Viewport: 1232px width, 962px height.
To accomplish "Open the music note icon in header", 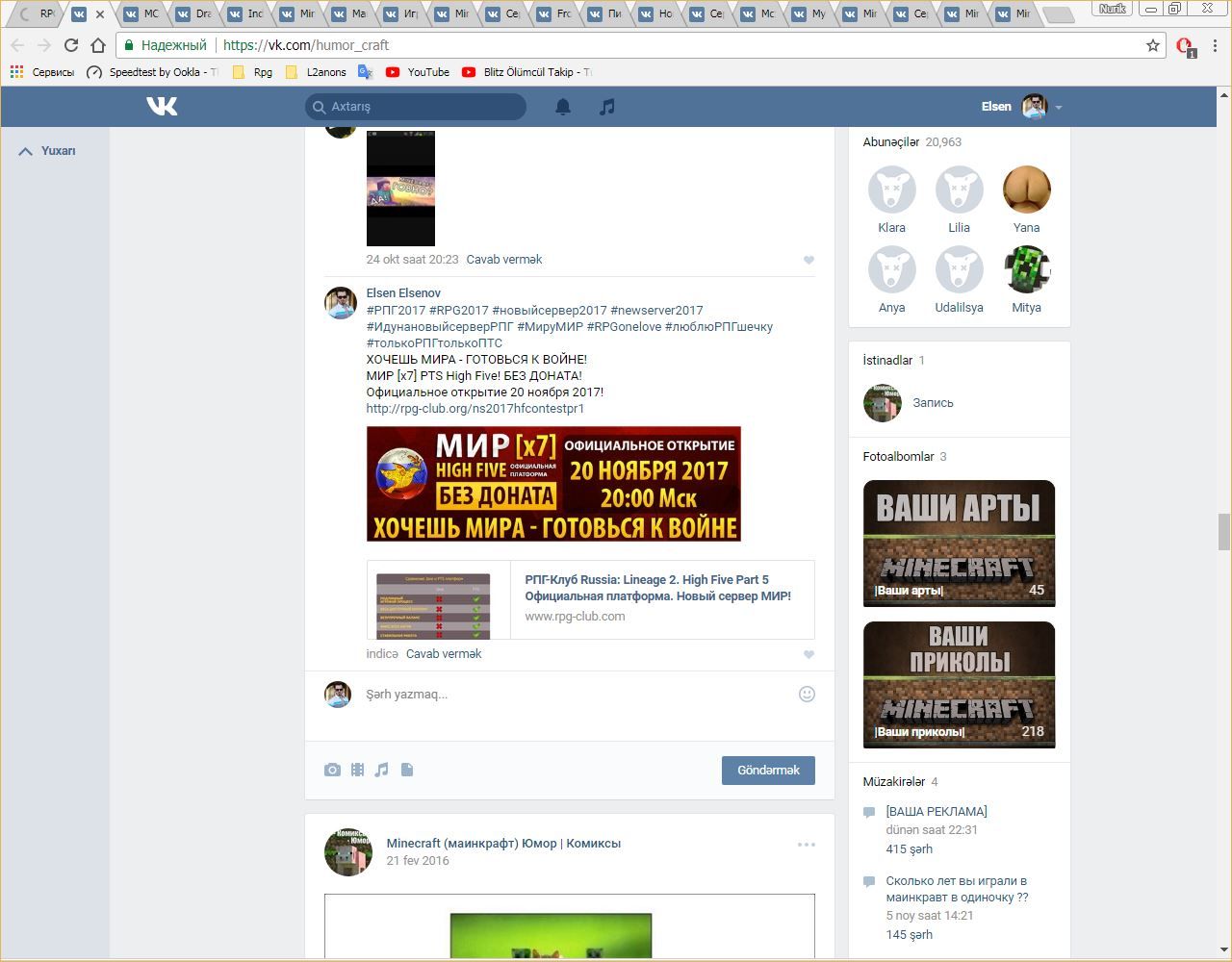I will tap(606, 107).
